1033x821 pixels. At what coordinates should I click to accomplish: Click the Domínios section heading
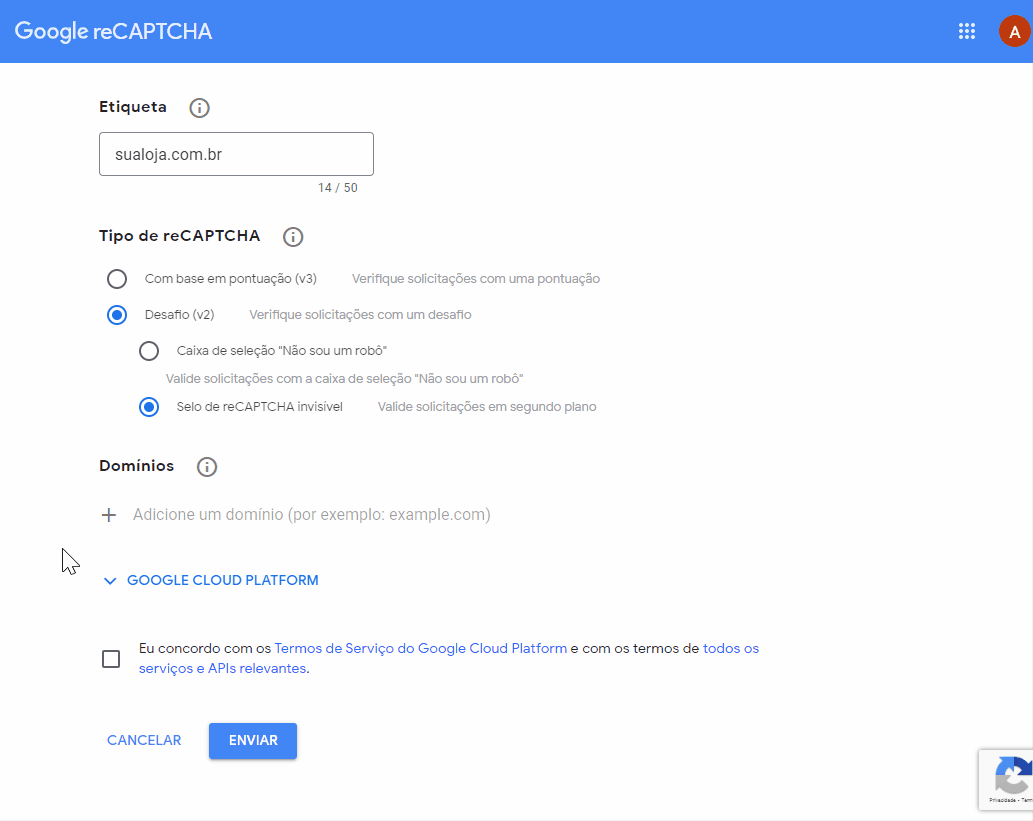136,466
